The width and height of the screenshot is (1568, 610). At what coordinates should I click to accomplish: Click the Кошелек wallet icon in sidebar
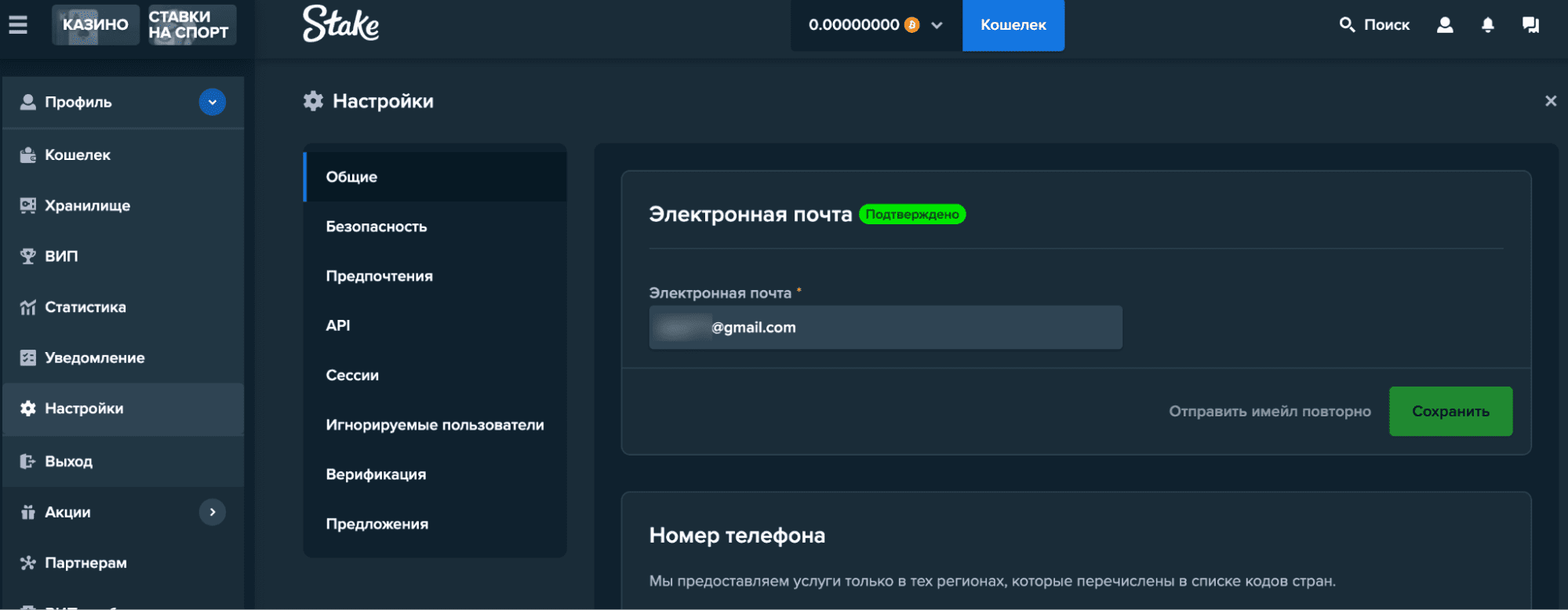28,155
